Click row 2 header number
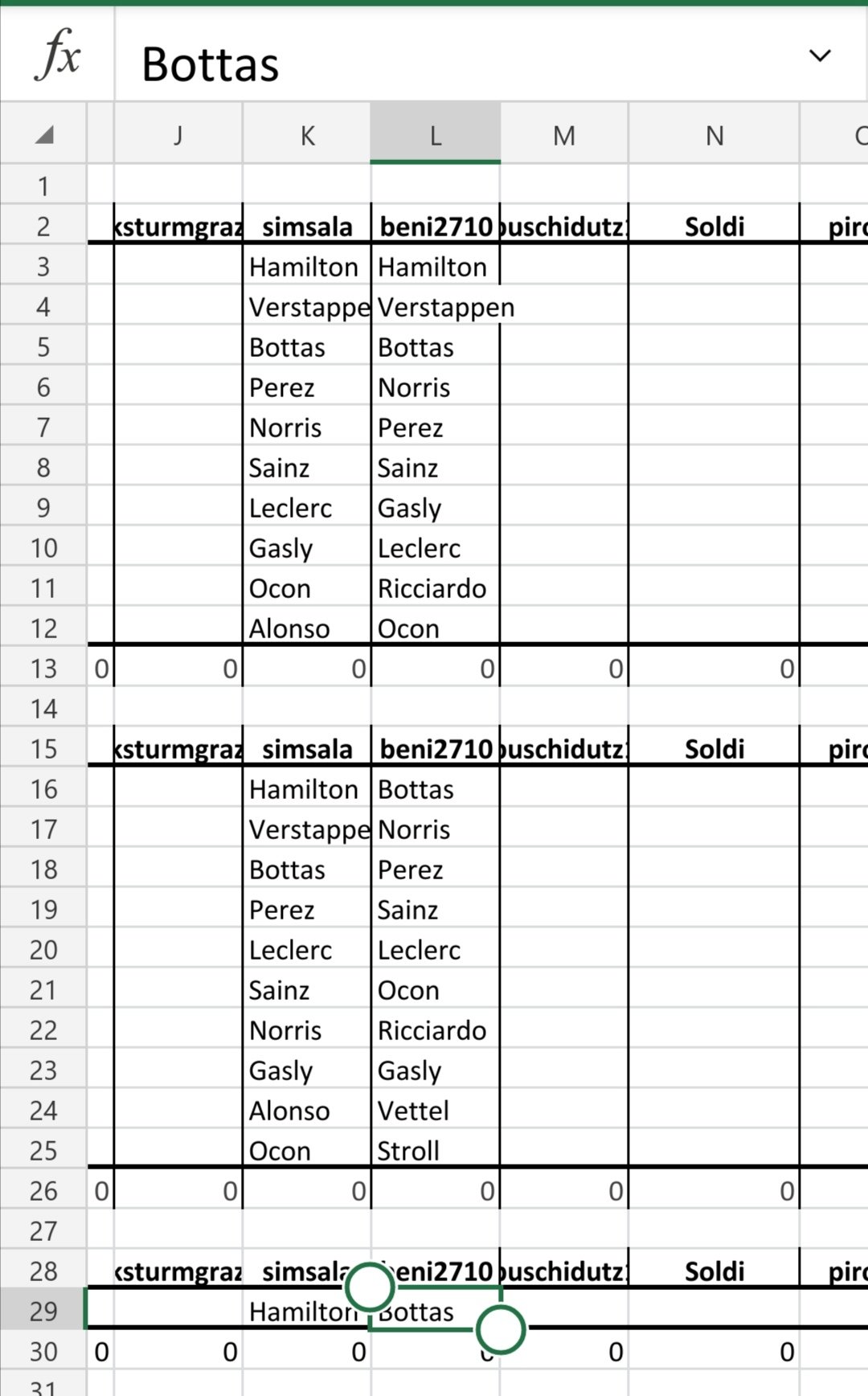The width and height of the screenshot is (868, 1396). (43, 227)
